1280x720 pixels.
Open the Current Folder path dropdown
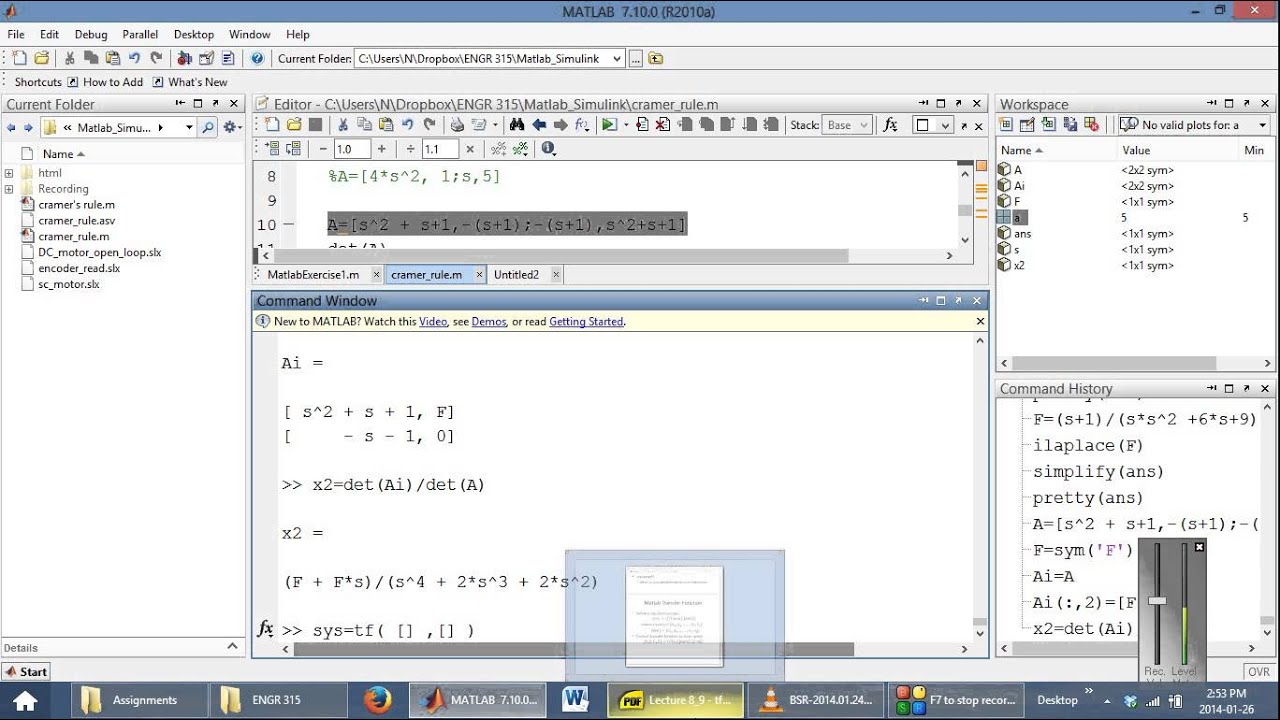click(616, 58)
